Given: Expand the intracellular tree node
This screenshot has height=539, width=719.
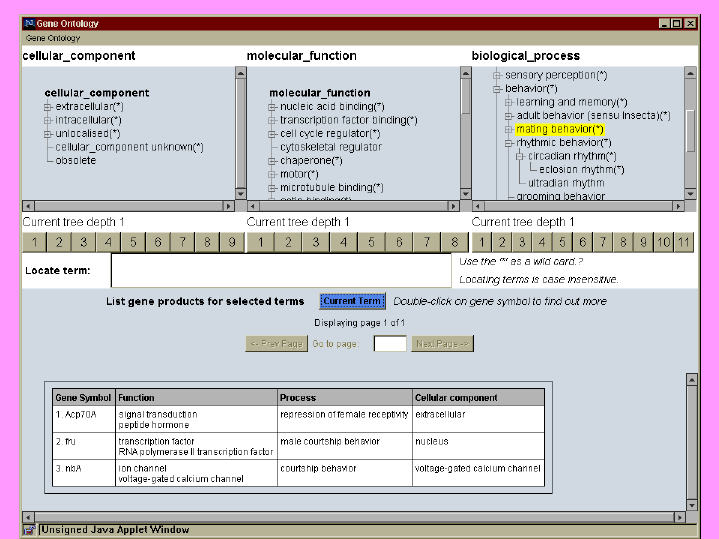Looking at the screenshot, I should [48, 120].
